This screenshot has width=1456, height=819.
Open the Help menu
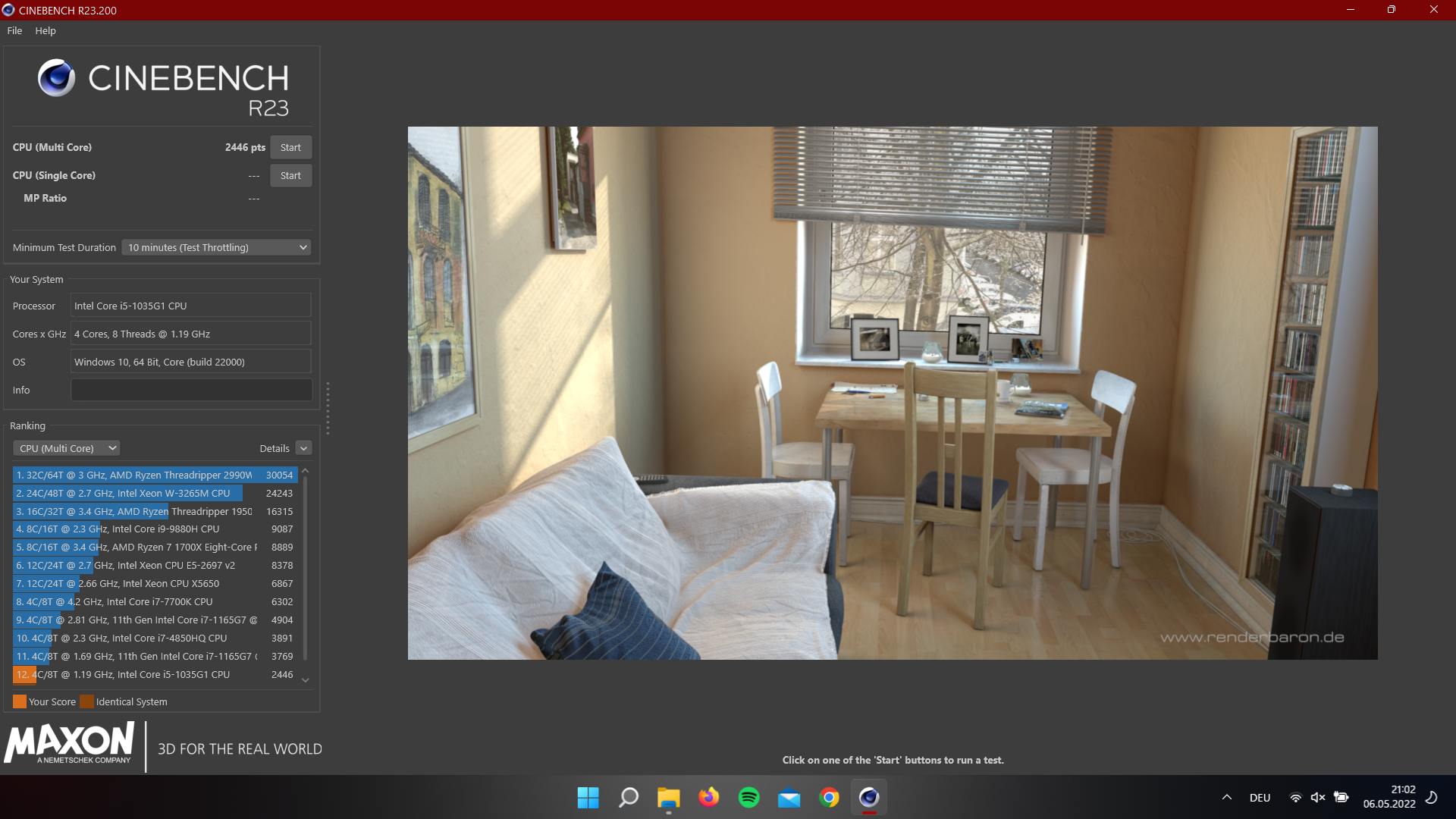point(45,30)
